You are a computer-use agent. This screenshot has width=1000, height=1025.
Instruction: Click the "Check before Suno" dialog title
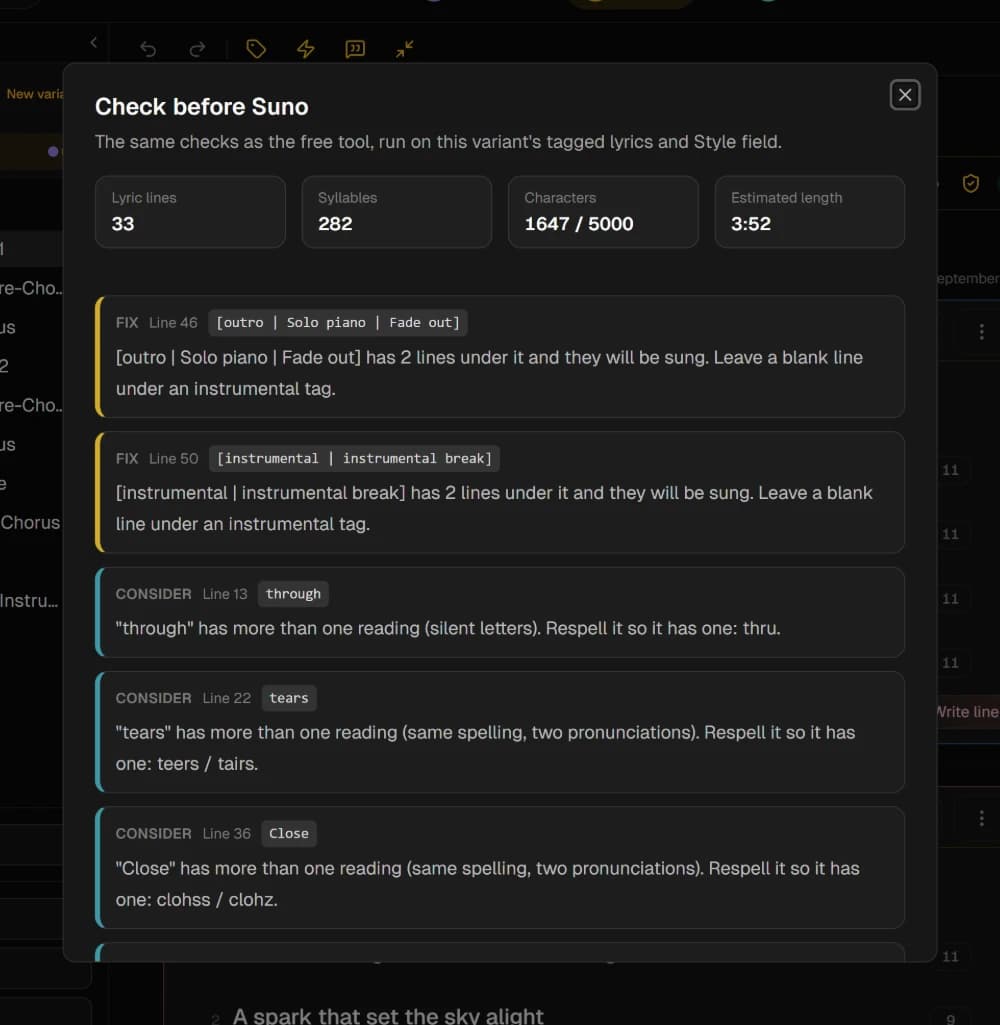[x=201, y=107]
